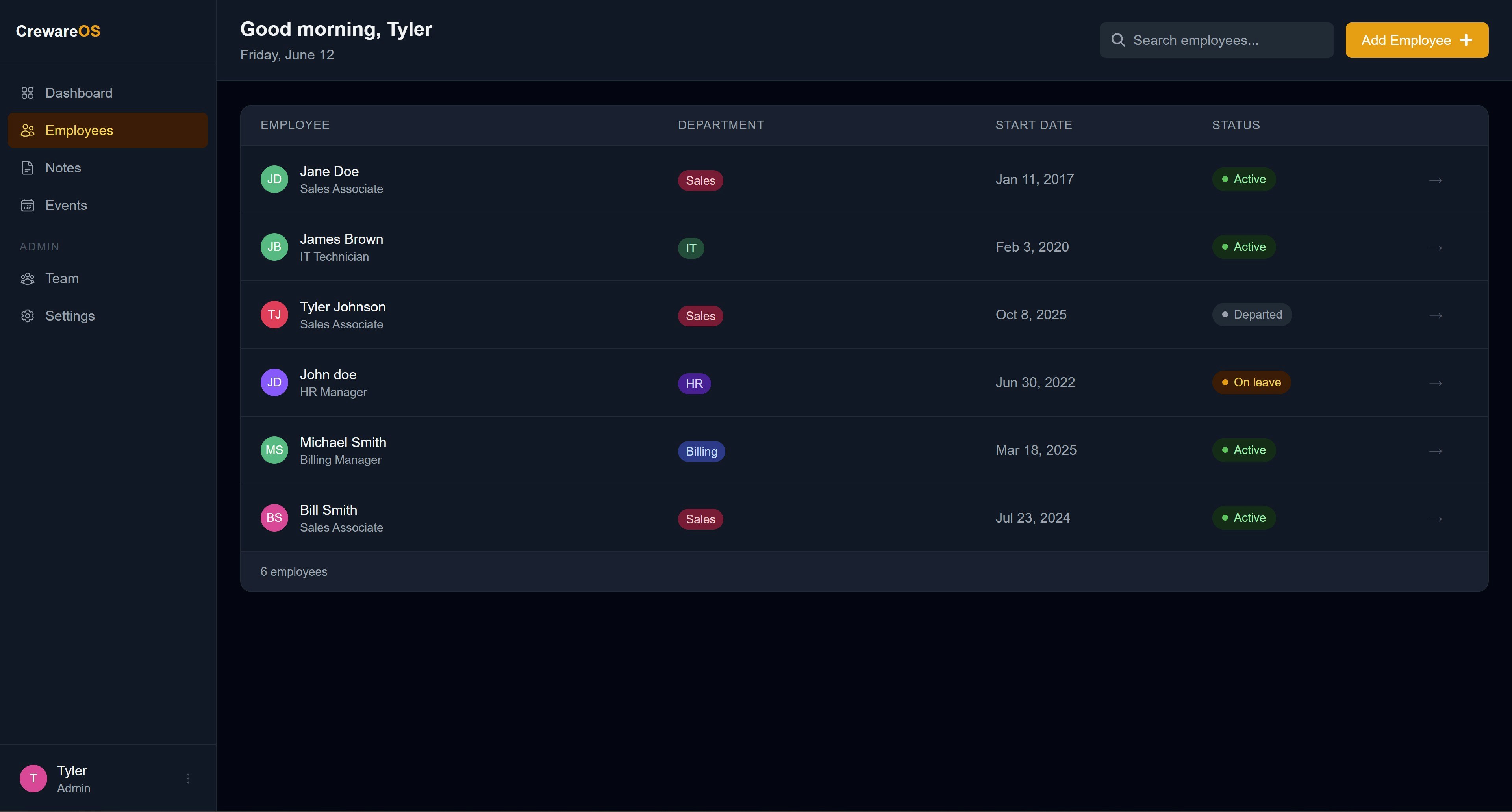Open John doe's row arrow

coord(1436,384)
